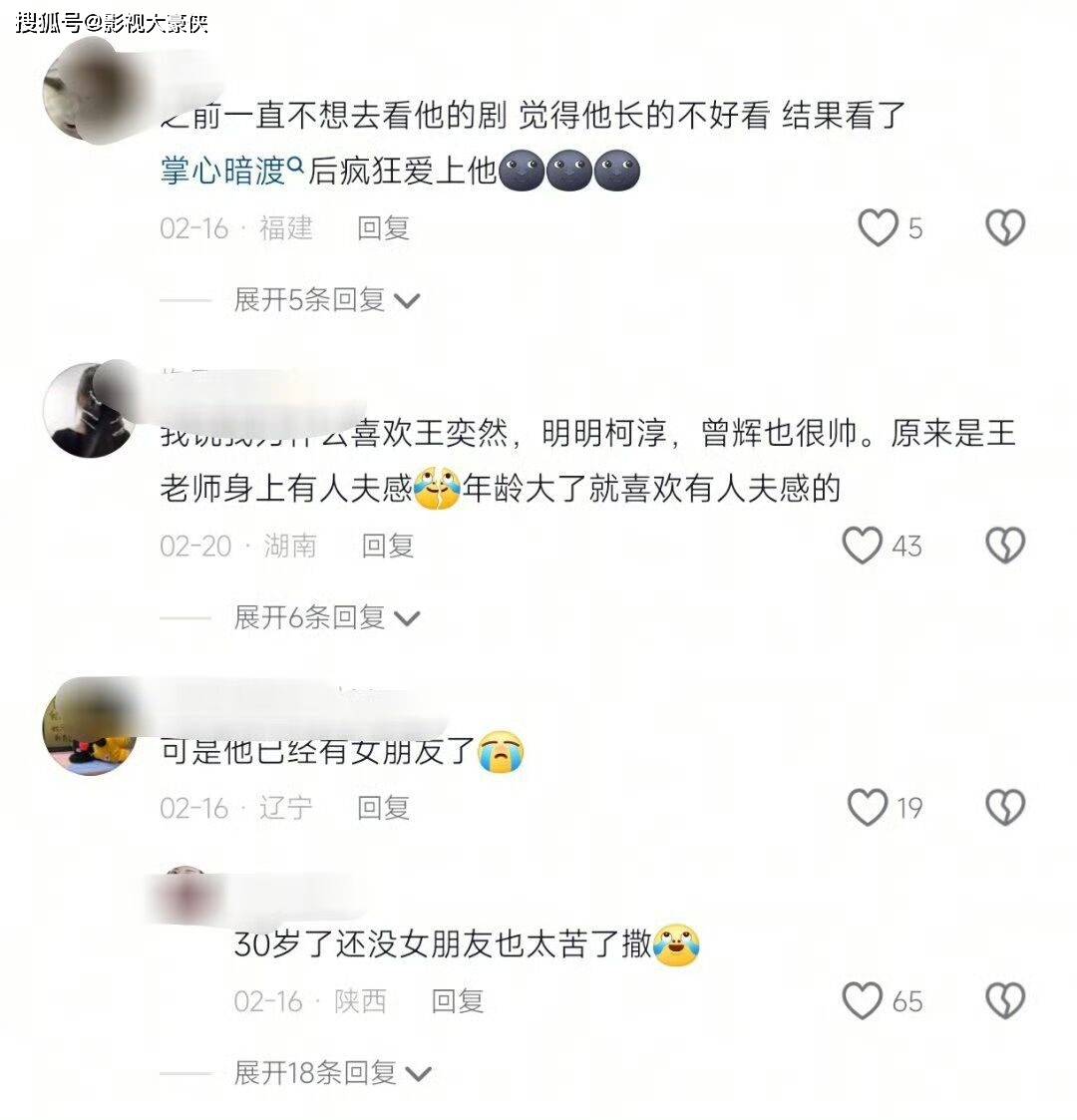
Task: Like the Liaoning comment with 19 likes
Action: click(867, 808)
